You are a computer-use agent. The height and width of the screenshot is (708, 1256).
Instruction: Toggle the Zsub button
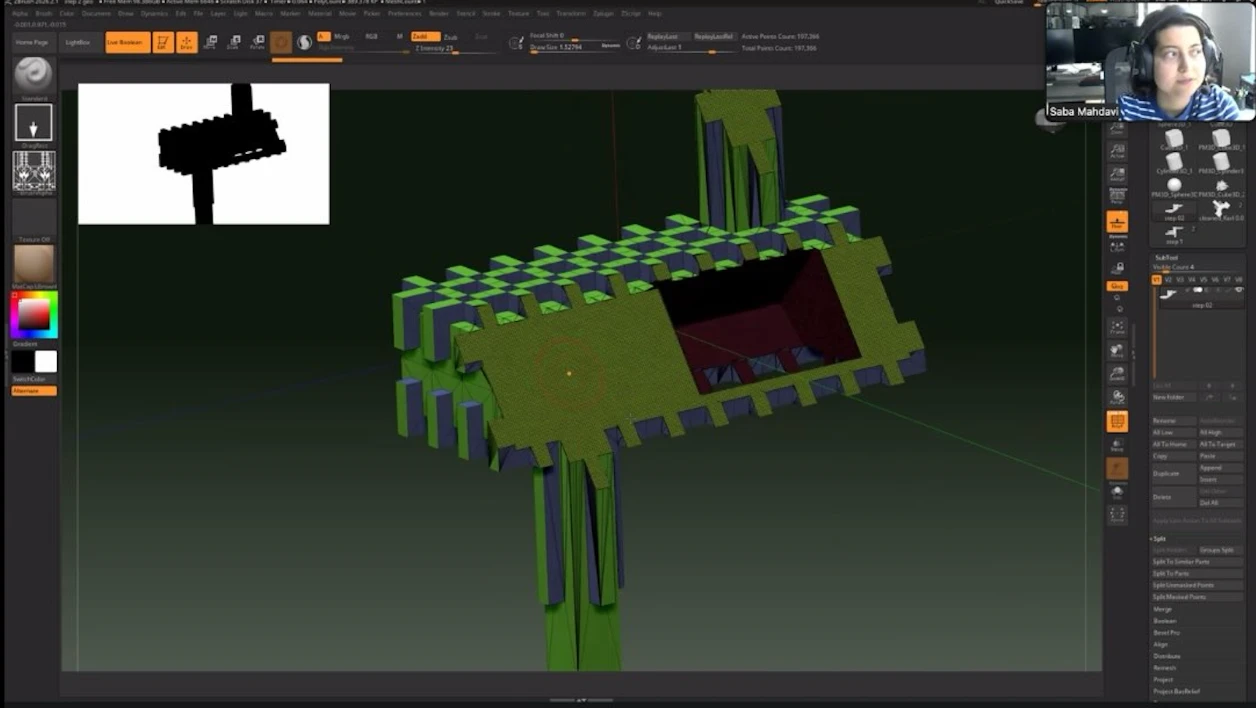click(x=451, y=36)
